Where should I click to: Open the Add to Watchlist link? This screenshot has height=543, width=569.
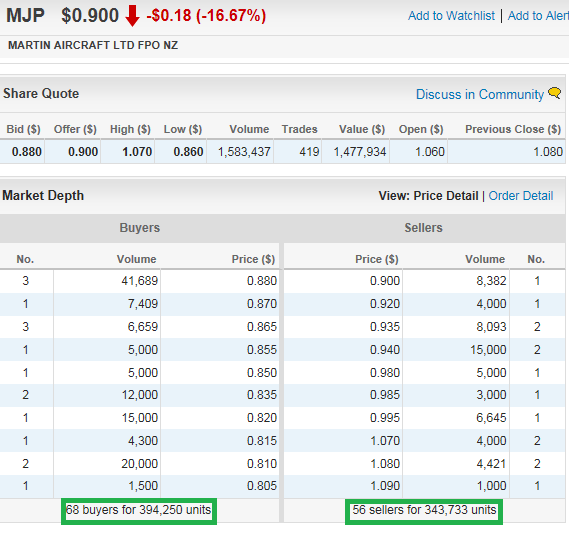pos(451,16)
